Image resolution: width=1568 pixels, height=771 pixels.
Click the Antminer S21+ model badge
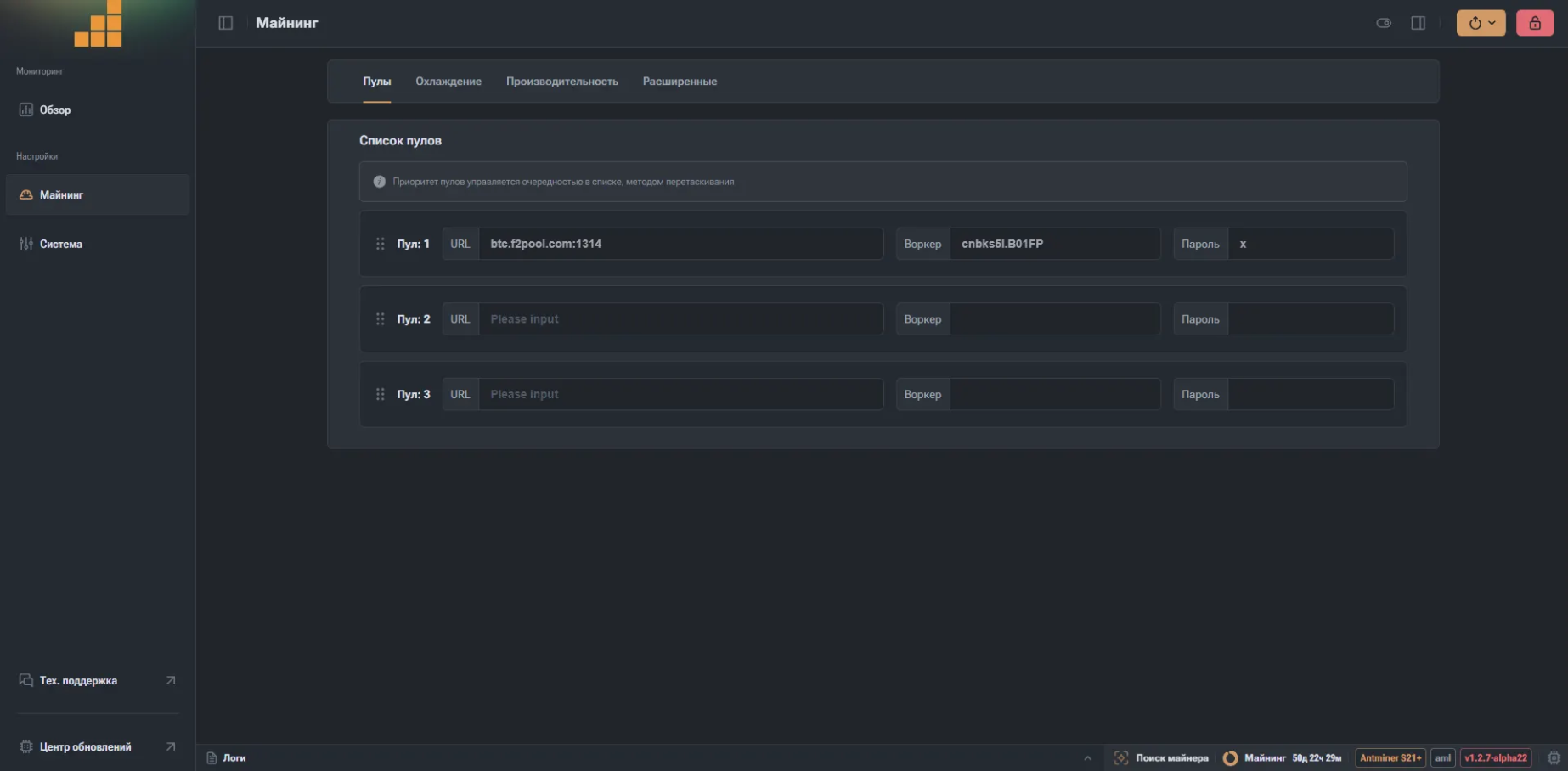[x=1390, y=757]
